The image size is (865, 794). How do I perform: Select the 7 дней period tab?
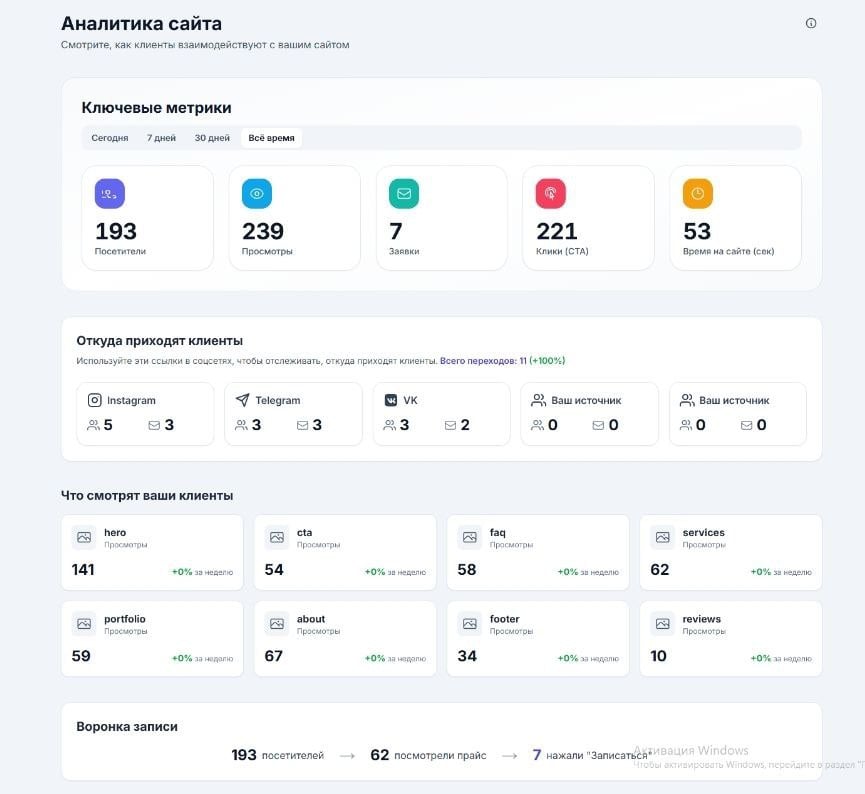(x=161, y=138)
